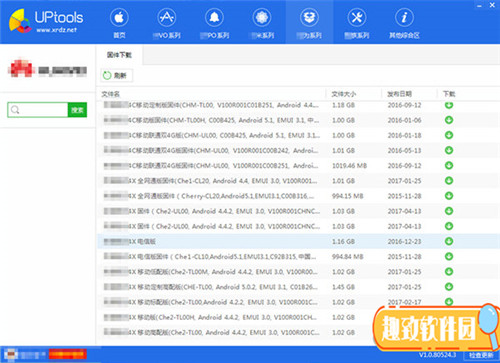
Task: Download CHM-UL00 C00B425 Android 5.1 firmware
Action: (x=449, y=135)
